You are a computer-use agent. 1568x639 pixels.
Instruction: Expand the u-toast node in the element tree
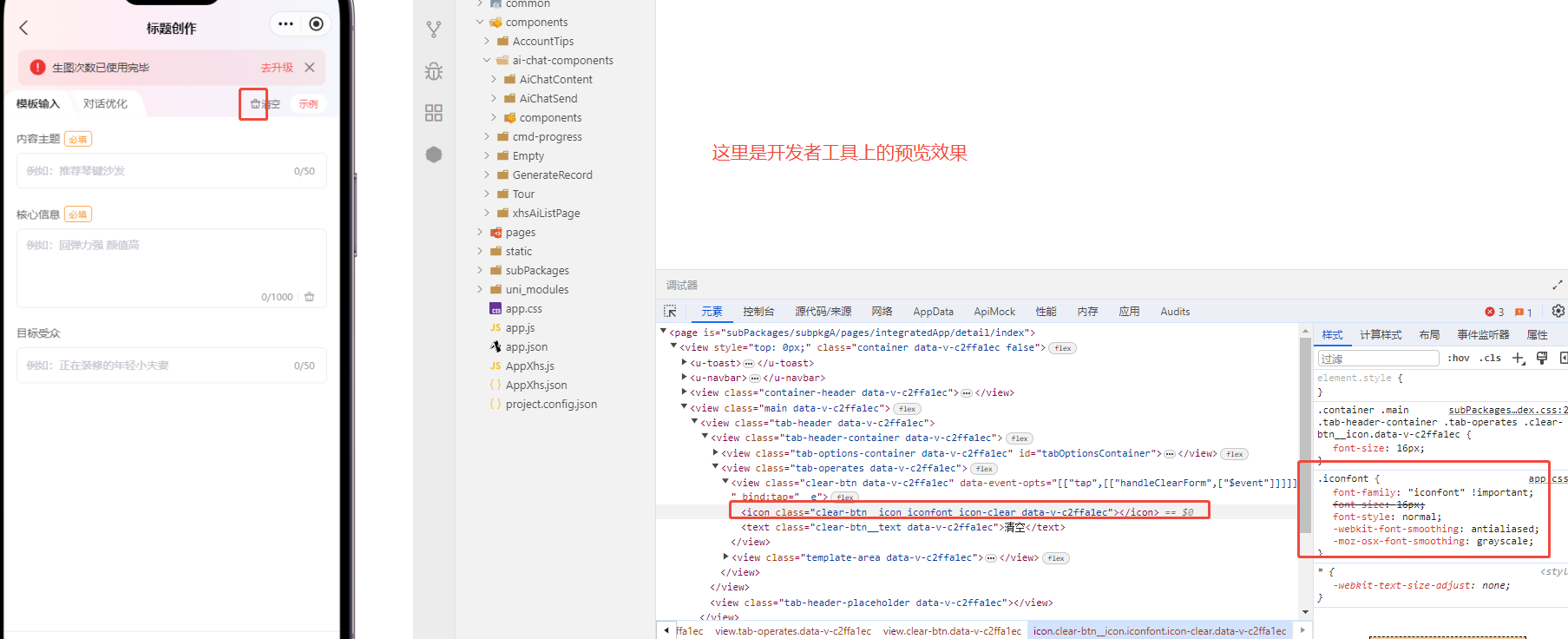pyautogui.click(x=685, y=363)
